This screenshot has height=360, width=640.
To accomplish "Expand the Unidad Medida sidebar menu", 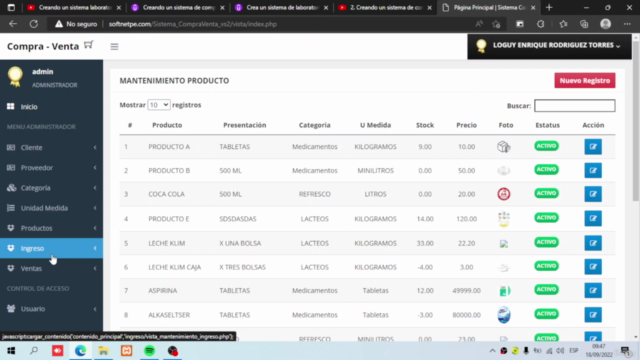I will 51,208.
